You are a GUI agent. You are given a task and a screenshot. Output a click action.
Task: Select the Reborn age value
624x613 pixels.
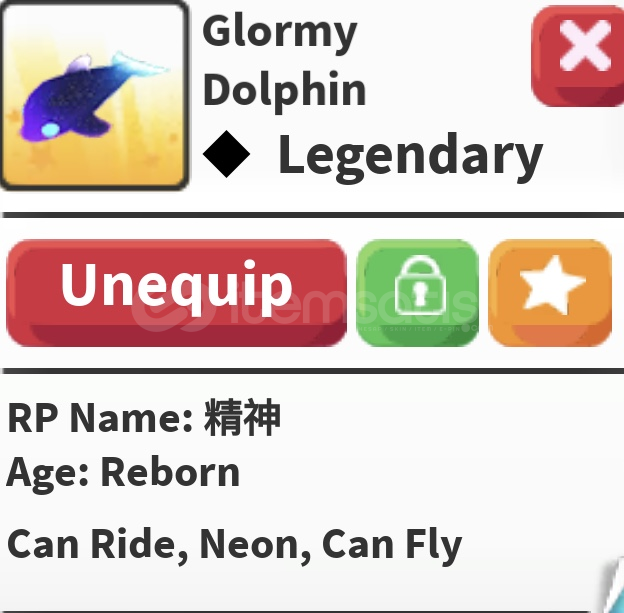170,472
